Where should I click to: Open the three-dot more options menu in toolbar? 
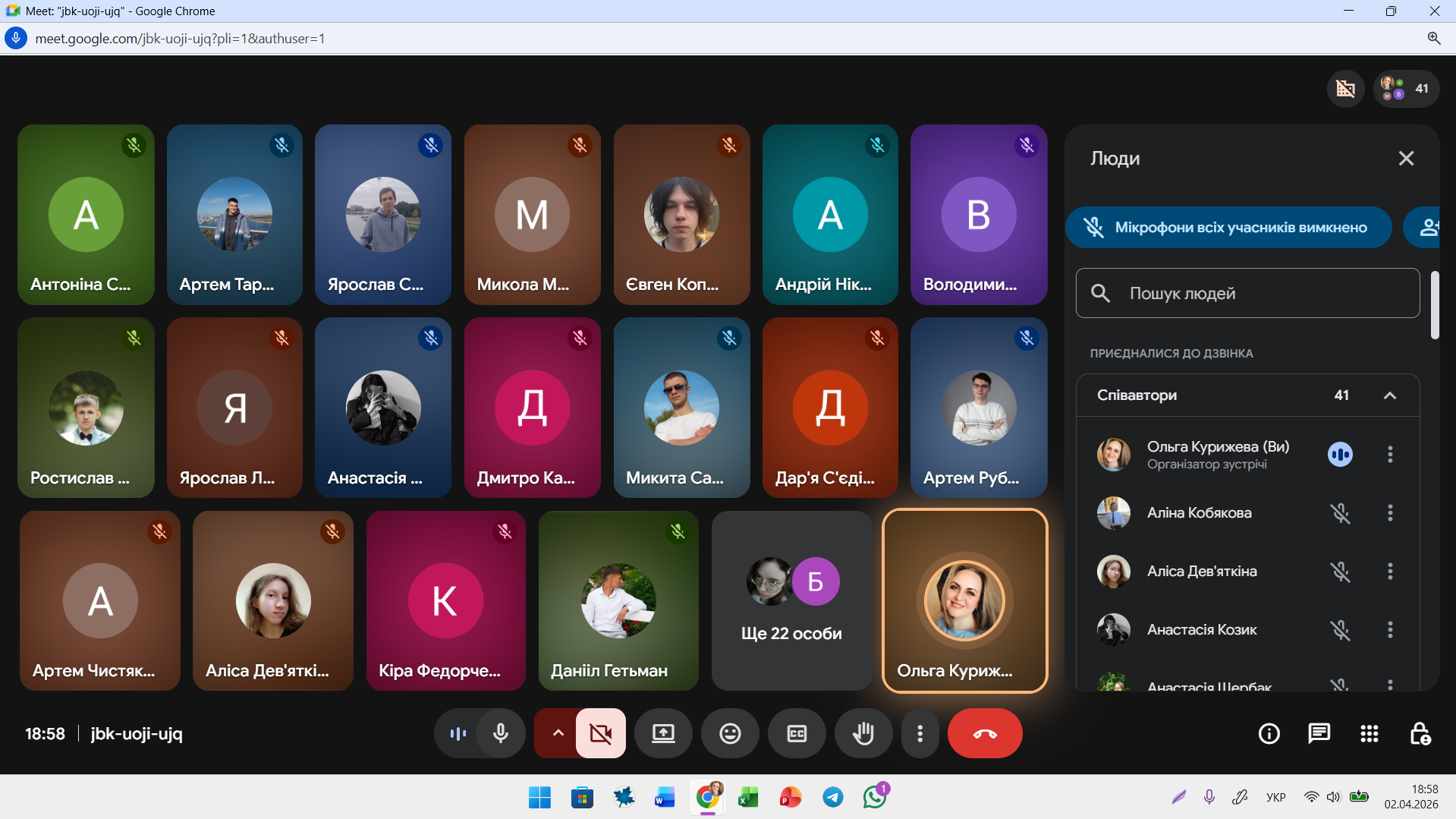click(920, 733)
